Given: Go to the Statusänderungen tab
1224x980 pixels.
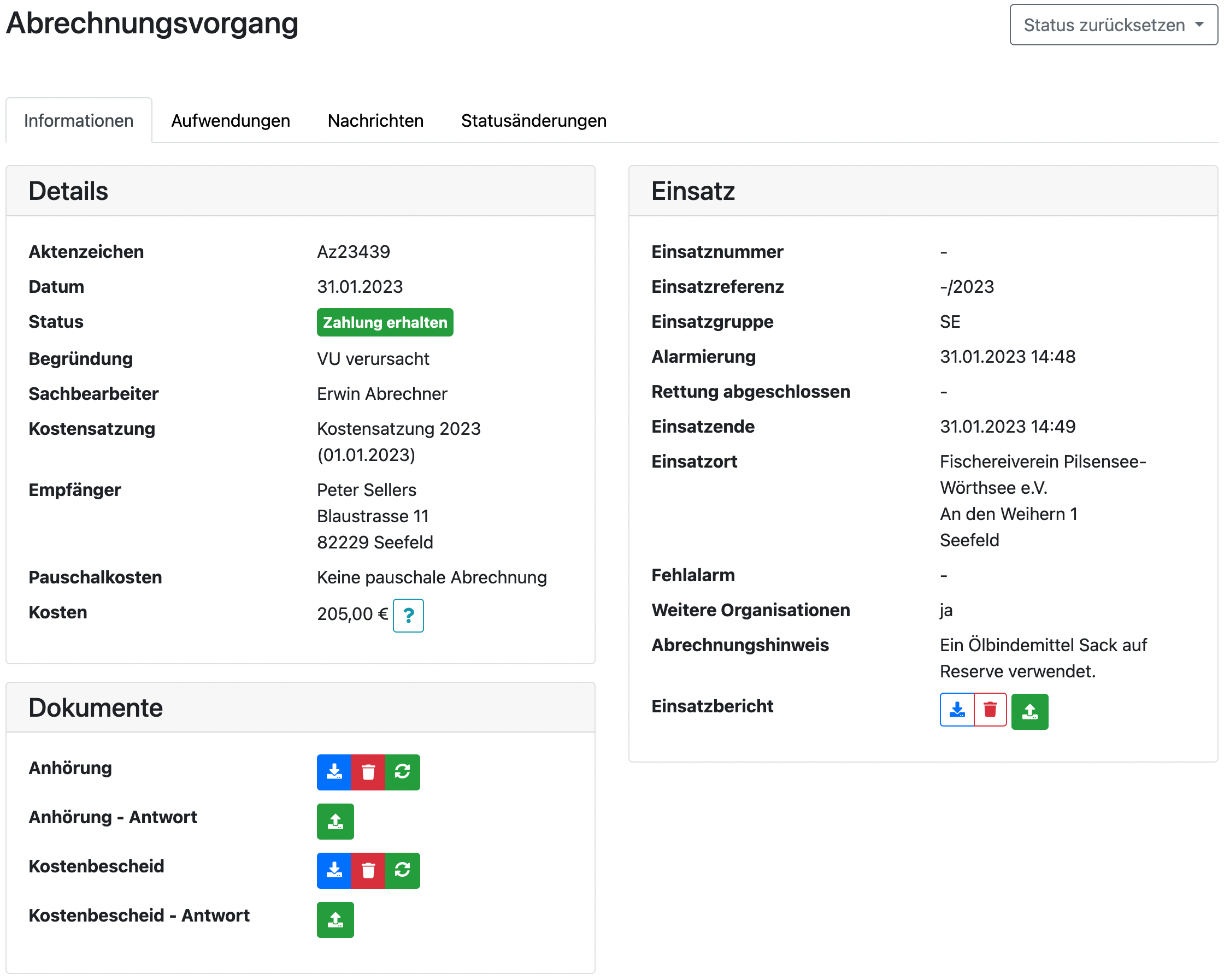Looking at the screenshot, I should coord(534,121).
